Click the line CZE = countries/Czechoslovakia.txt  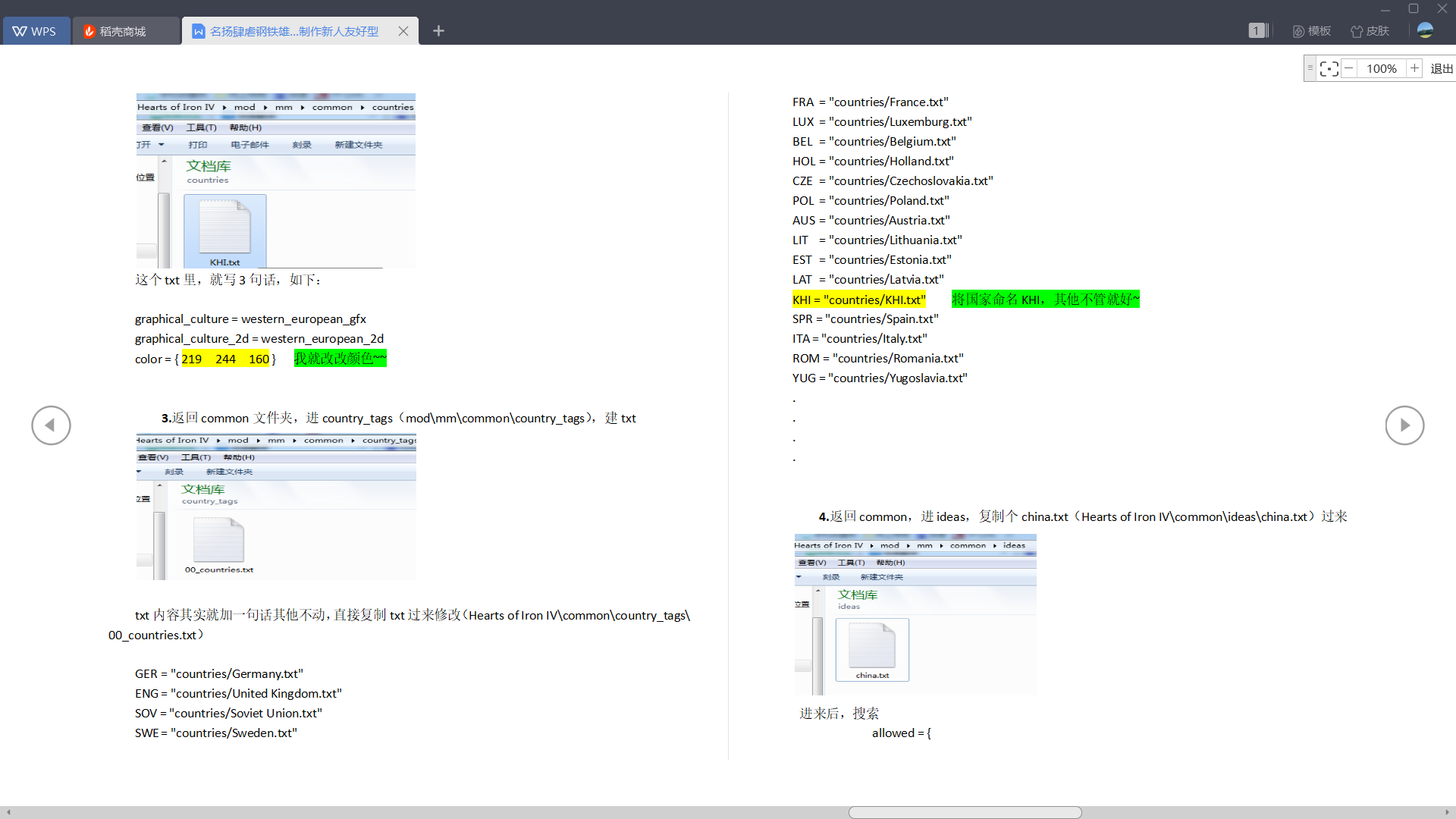[x=893, y=180]
